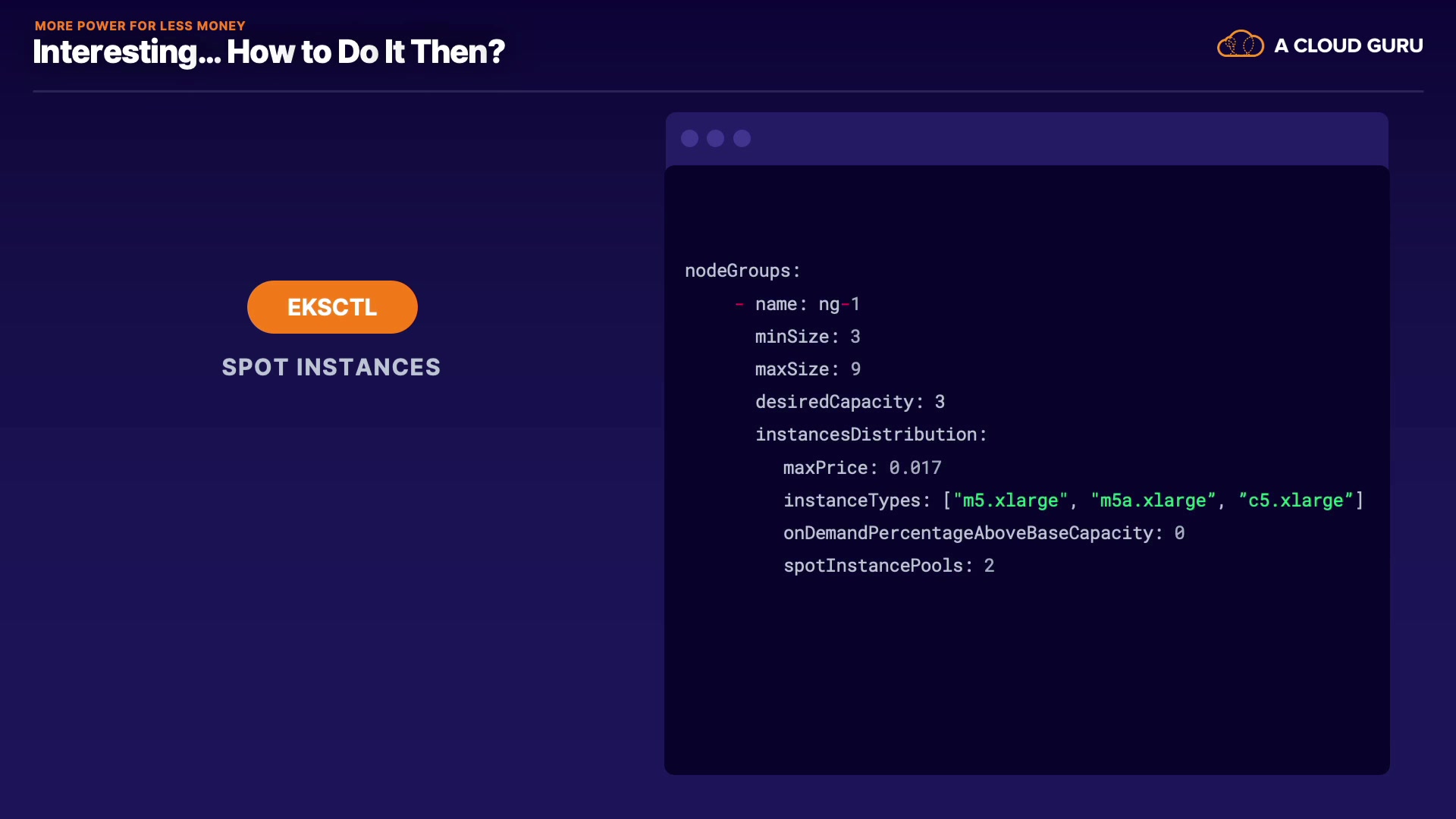Click the minSize: 3 line
The height and width of the screenshot is (819, 1456).
[x=807, y=337]
